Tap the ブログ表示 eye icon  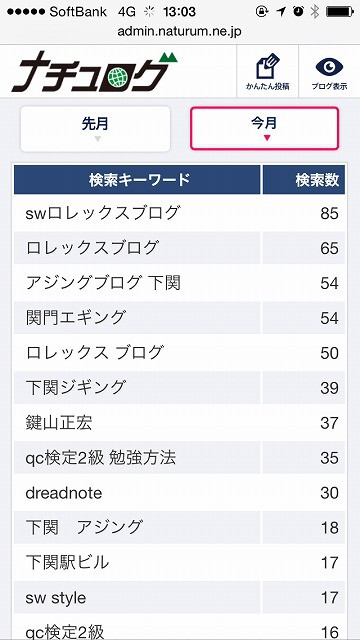pos(329,71)
